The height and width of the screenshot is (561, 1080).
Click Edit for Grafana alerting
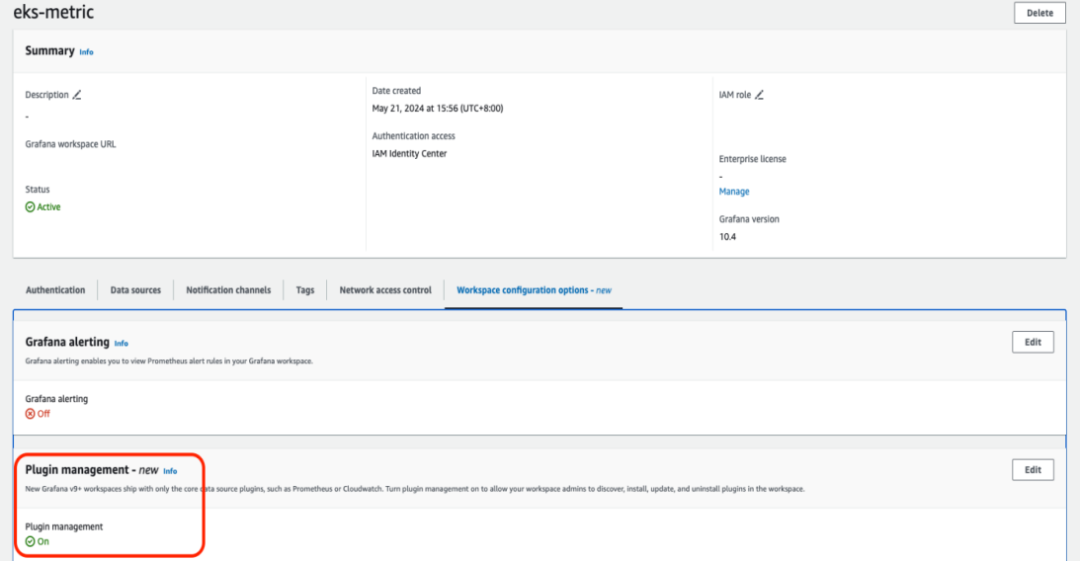(x=1032, y=342)
